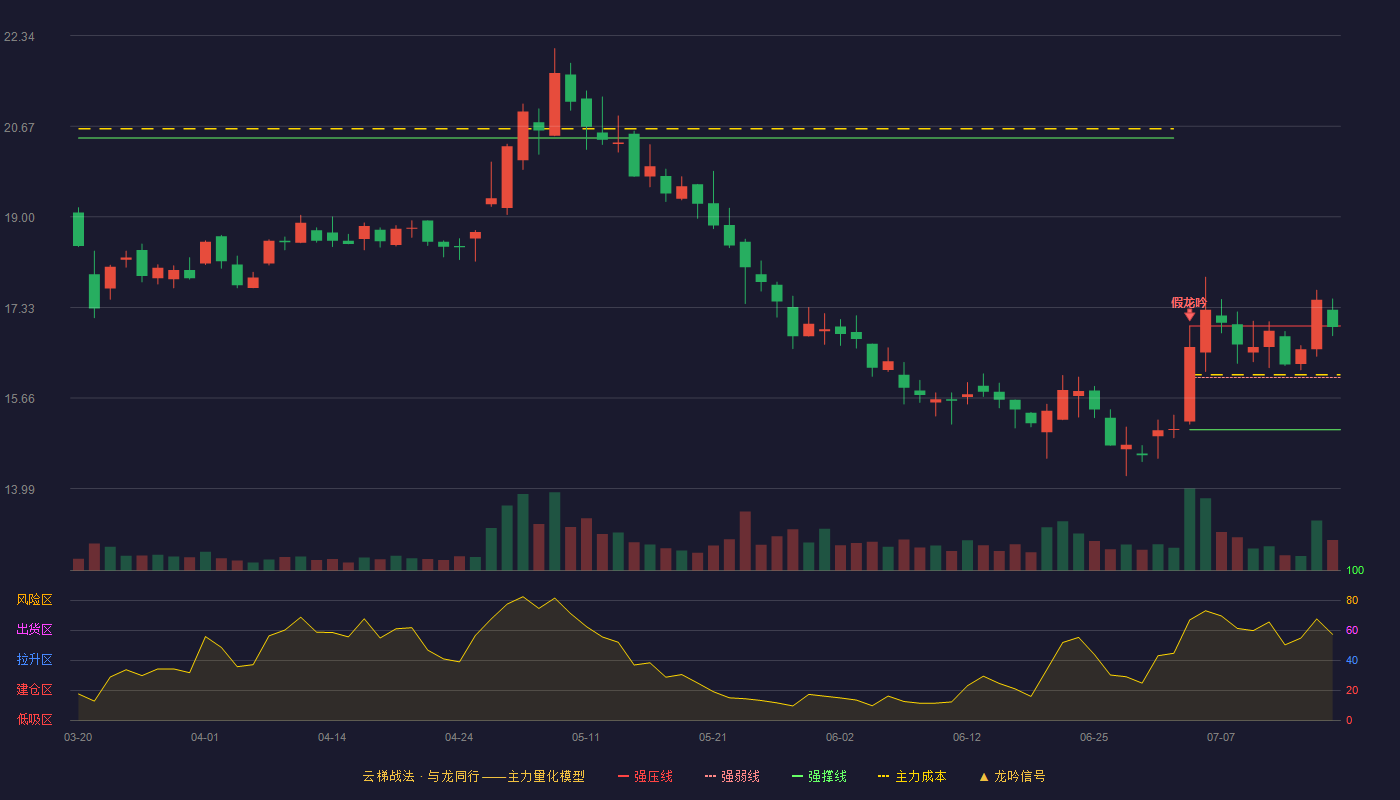1400x800 pixels.
Task: Select the 低吸区 zone label
Action: 34,719
